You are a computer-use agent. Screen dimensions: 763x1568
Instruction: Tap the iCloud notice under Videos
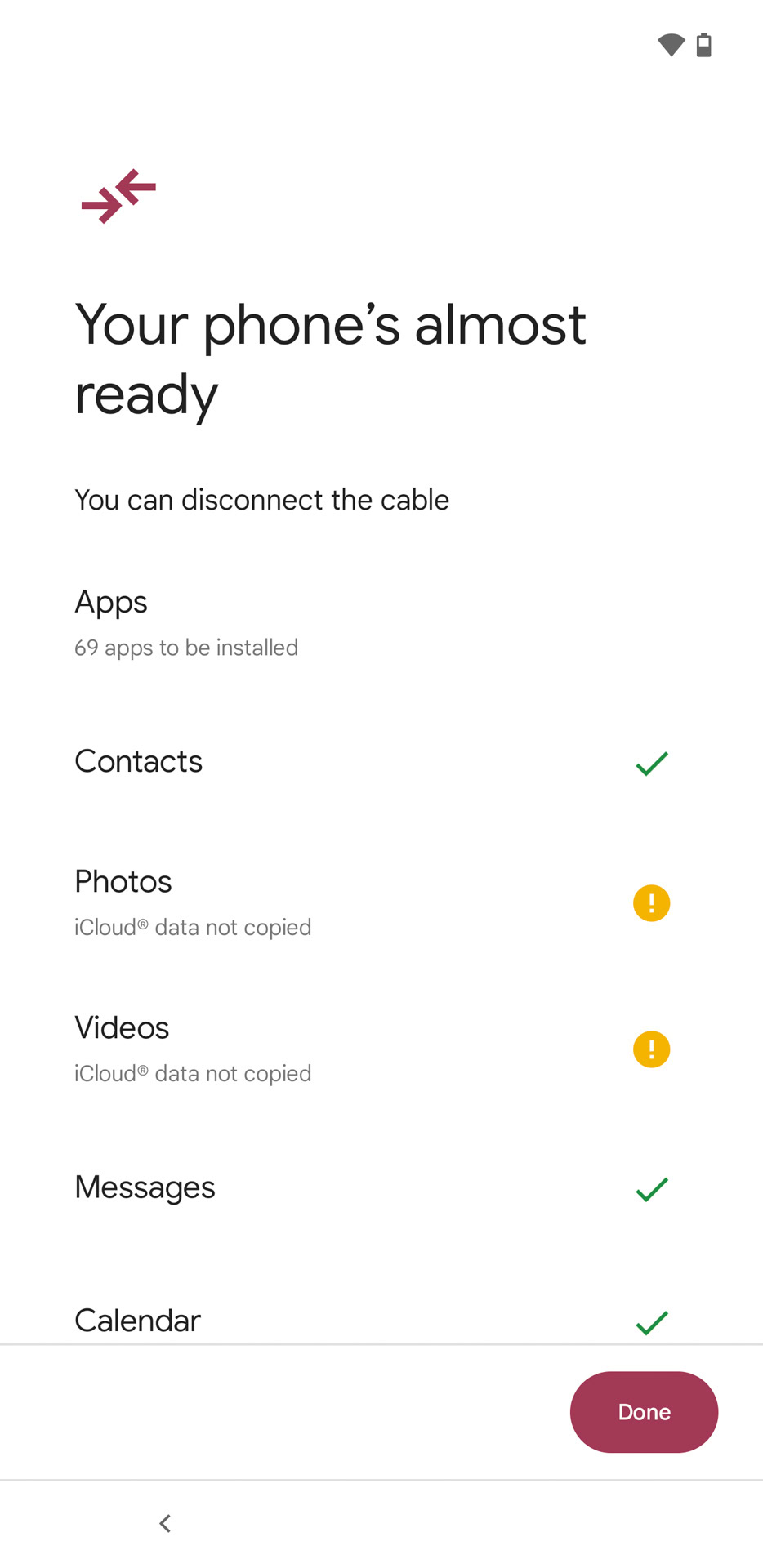coord(193,1074)
